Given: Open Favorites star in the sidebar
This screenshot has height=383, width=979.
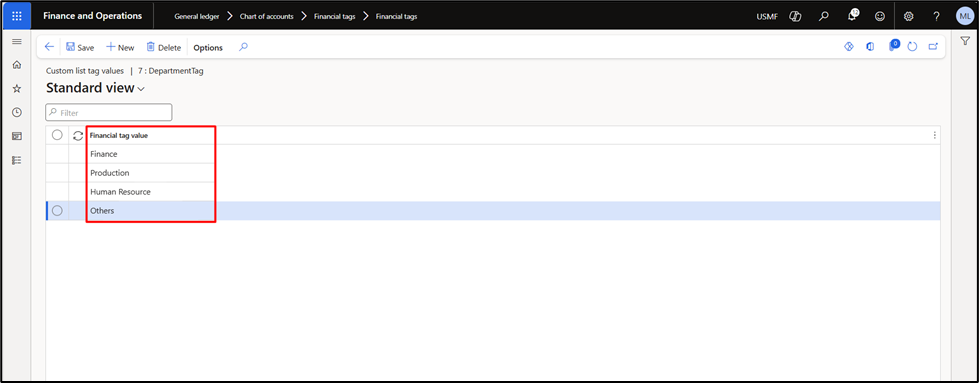Looking at the screenshot, I should click(17, 89).
